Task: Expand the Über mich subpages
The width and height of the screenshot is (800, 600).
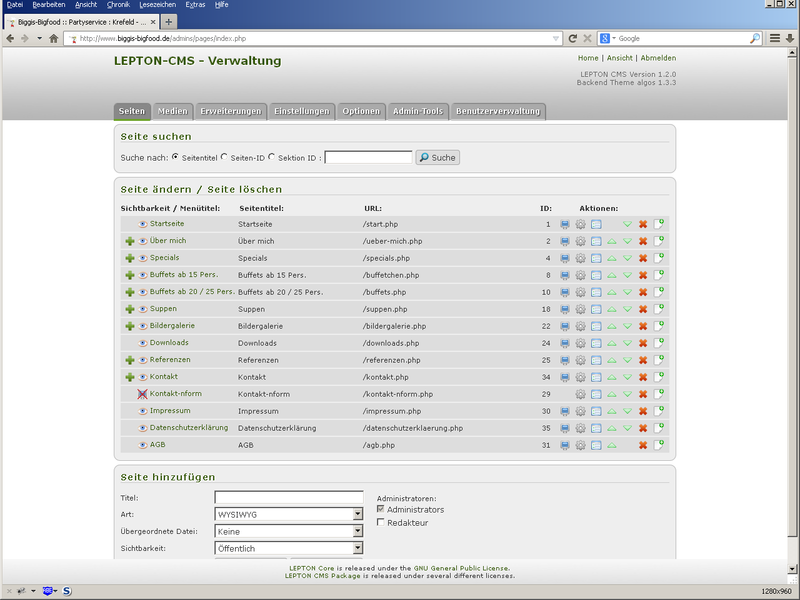Action: (130, 241)
